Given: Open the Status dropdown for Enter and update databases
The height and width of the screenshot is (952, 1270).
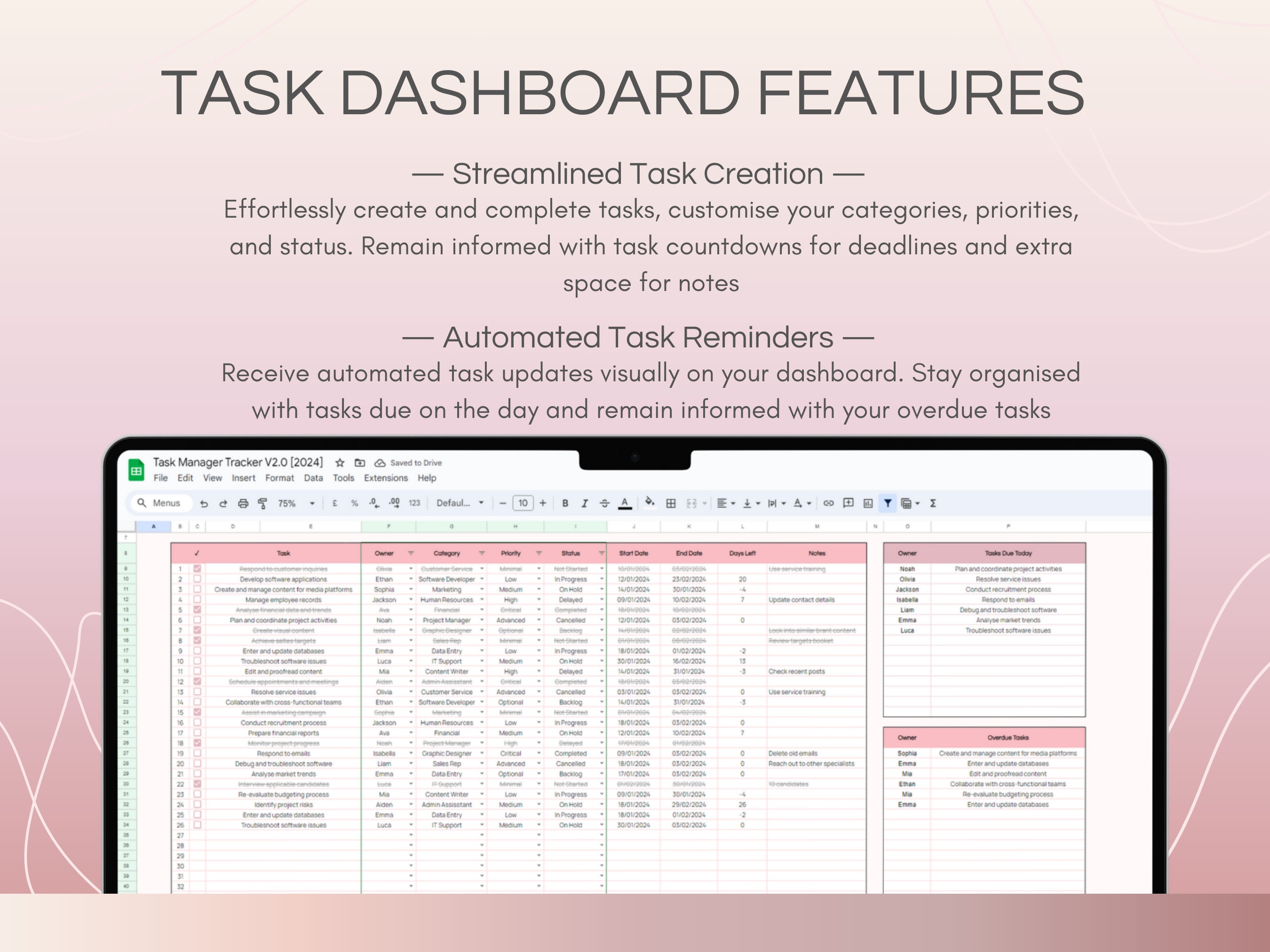Looking at the screenshot, I should (x=602, y=651).
